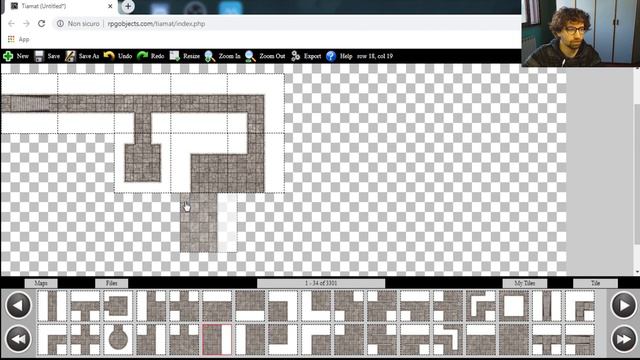This screenshot has width=640, height=360.
Task: Click the address bar URL rpgobjects.com
Action: (x=156, y=24)
